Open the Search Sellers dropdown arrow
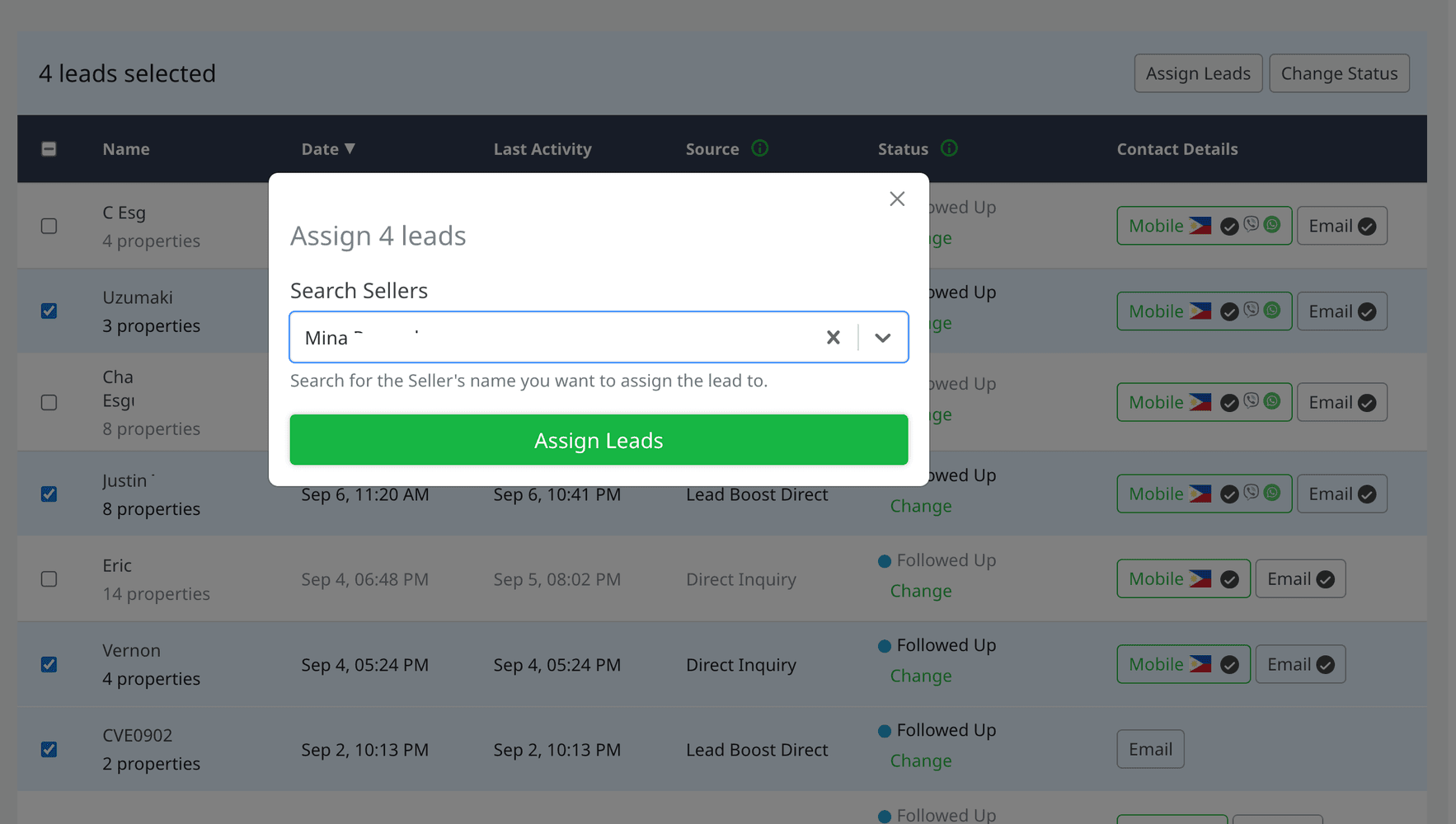This screenshot has width=1456, height=824. (883, 337)
